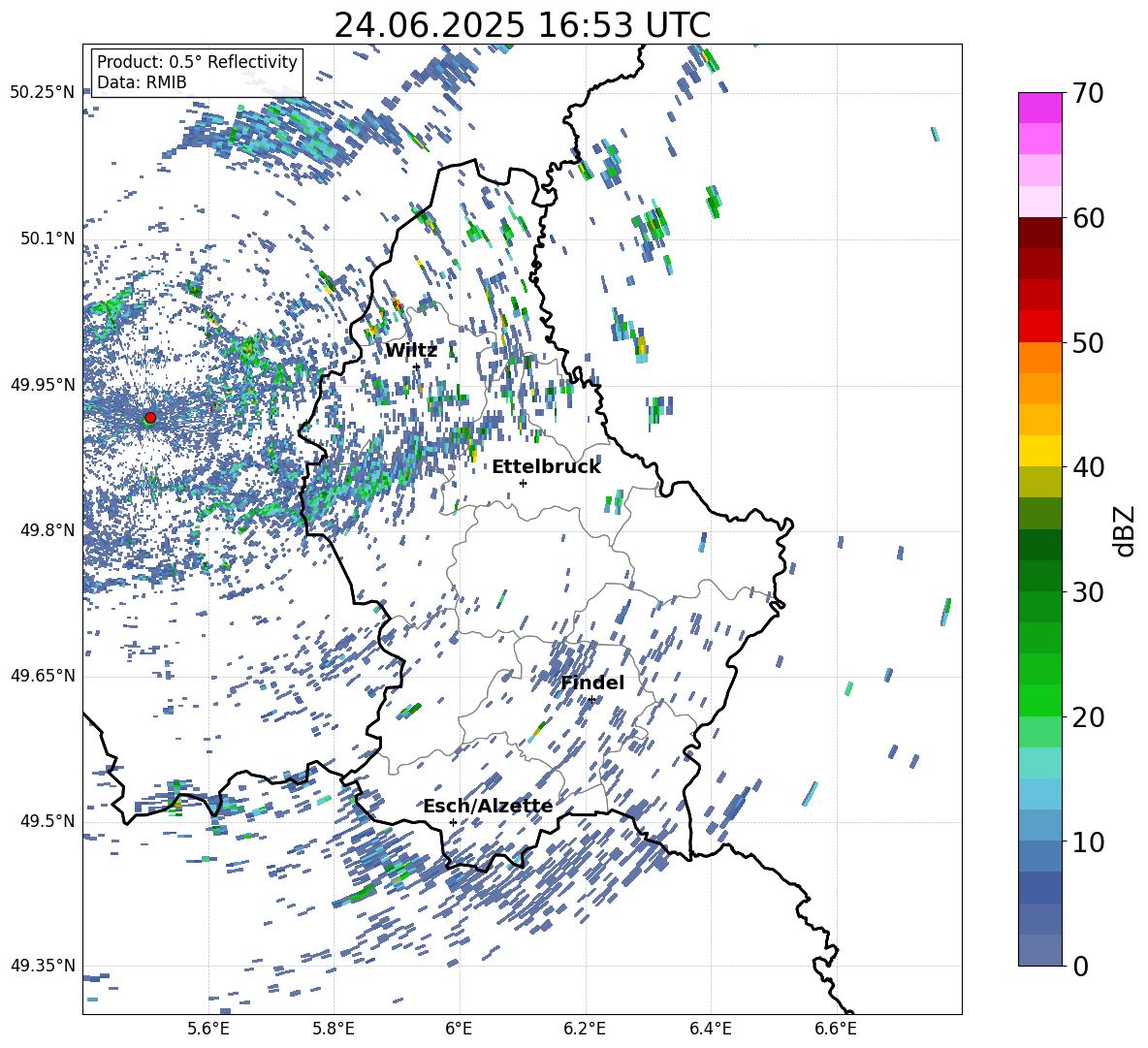Click the title 24.06.2025 16:53 UTC
The width and height of the screenshot is (1148, 1048).
522,25
